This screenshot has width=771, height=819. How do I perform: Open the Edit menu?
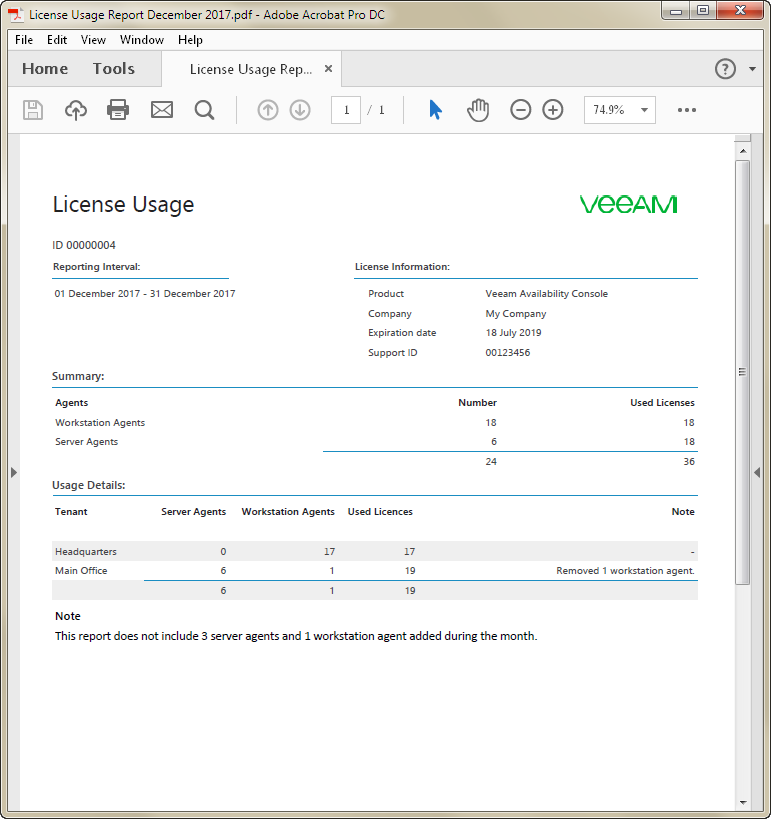coord(57,40)
